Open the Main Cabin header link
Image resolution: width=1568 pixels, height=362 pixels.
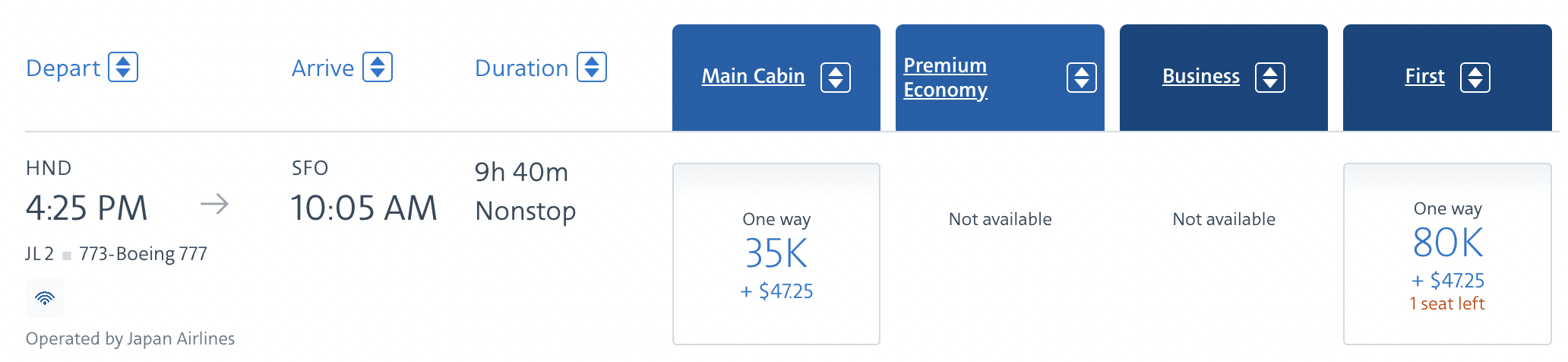click(x=753, y=76)
